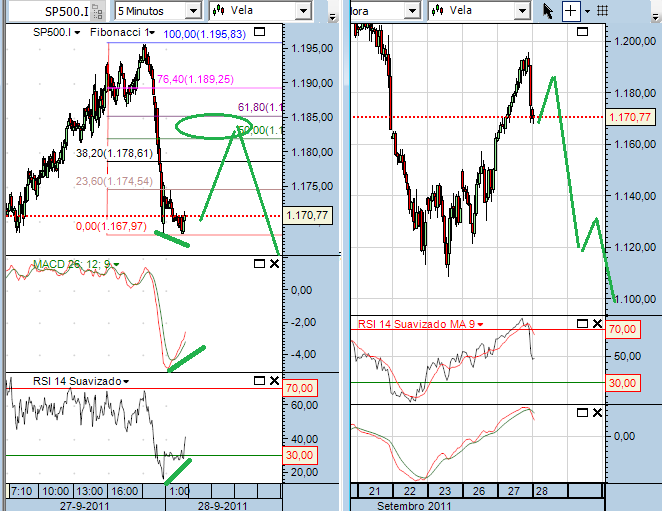This screenshot has width=662, height=511.
Task: Open the left toolbar overflow arrow
Action: click(333, 17)
